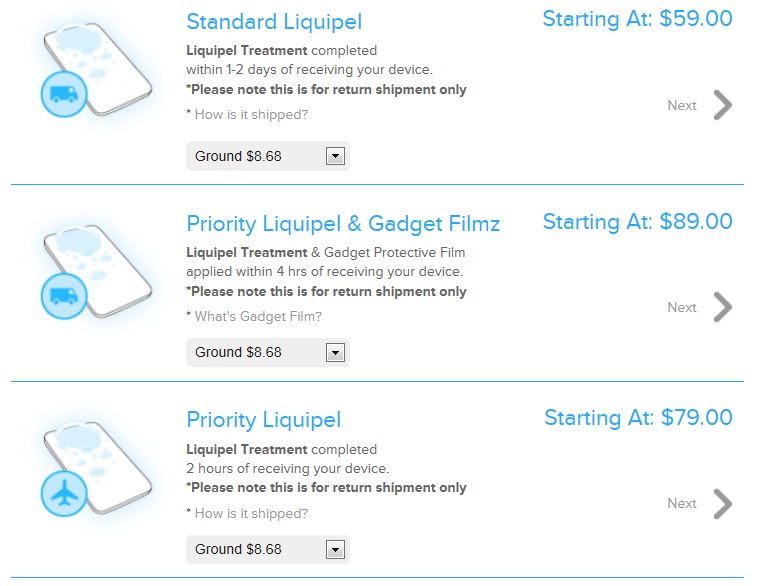Click the Next chevron arrow for the $79.00 option
Viewport: 757px width, 586px height.
click(x=722, y=504)
